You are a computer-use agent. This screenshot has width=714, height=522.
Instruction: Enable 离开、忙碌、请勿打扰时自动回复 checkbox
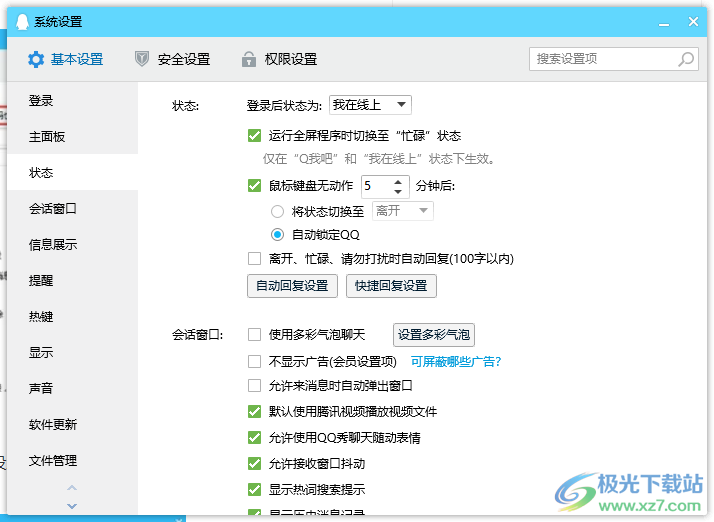pos(254,259)
